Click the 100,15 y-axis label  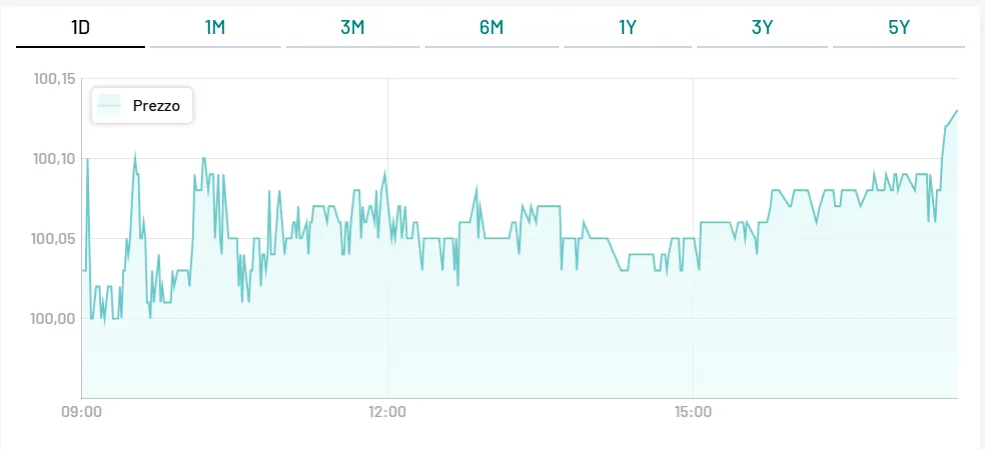[x=55, y=79]
